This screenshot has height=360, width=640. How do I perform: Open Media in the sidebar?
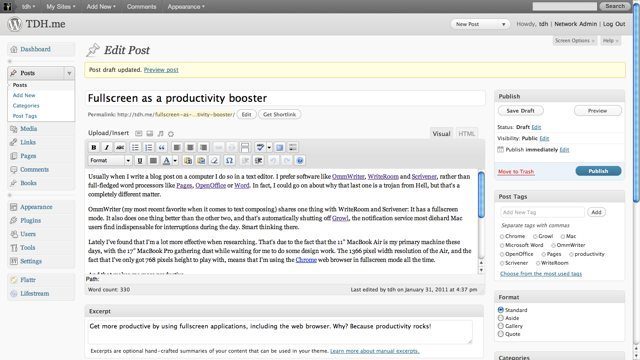[29, 129]
